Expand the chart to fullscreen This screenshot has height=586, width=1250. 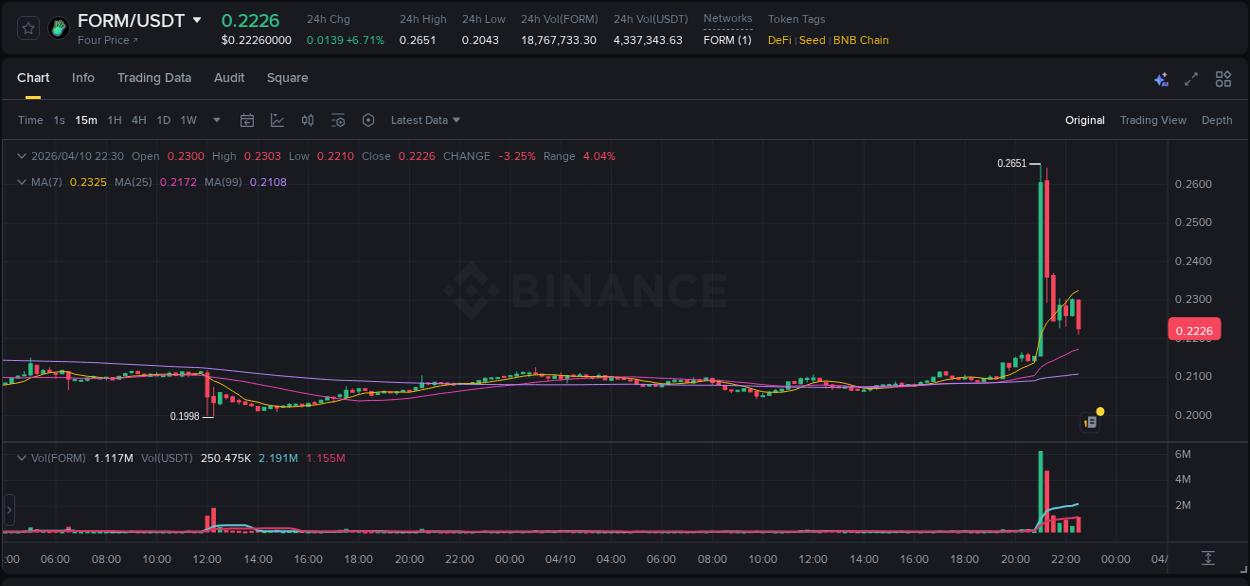(1191, 78)
